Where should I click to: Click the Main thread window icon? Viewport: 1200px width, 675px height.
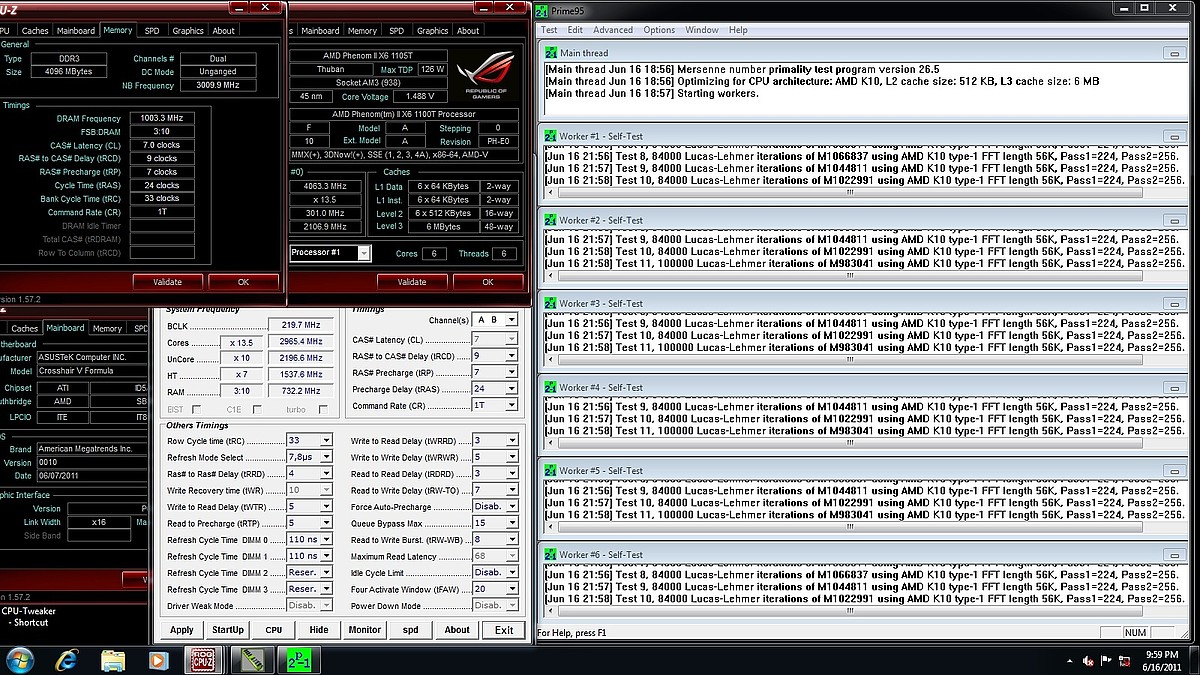550,53
